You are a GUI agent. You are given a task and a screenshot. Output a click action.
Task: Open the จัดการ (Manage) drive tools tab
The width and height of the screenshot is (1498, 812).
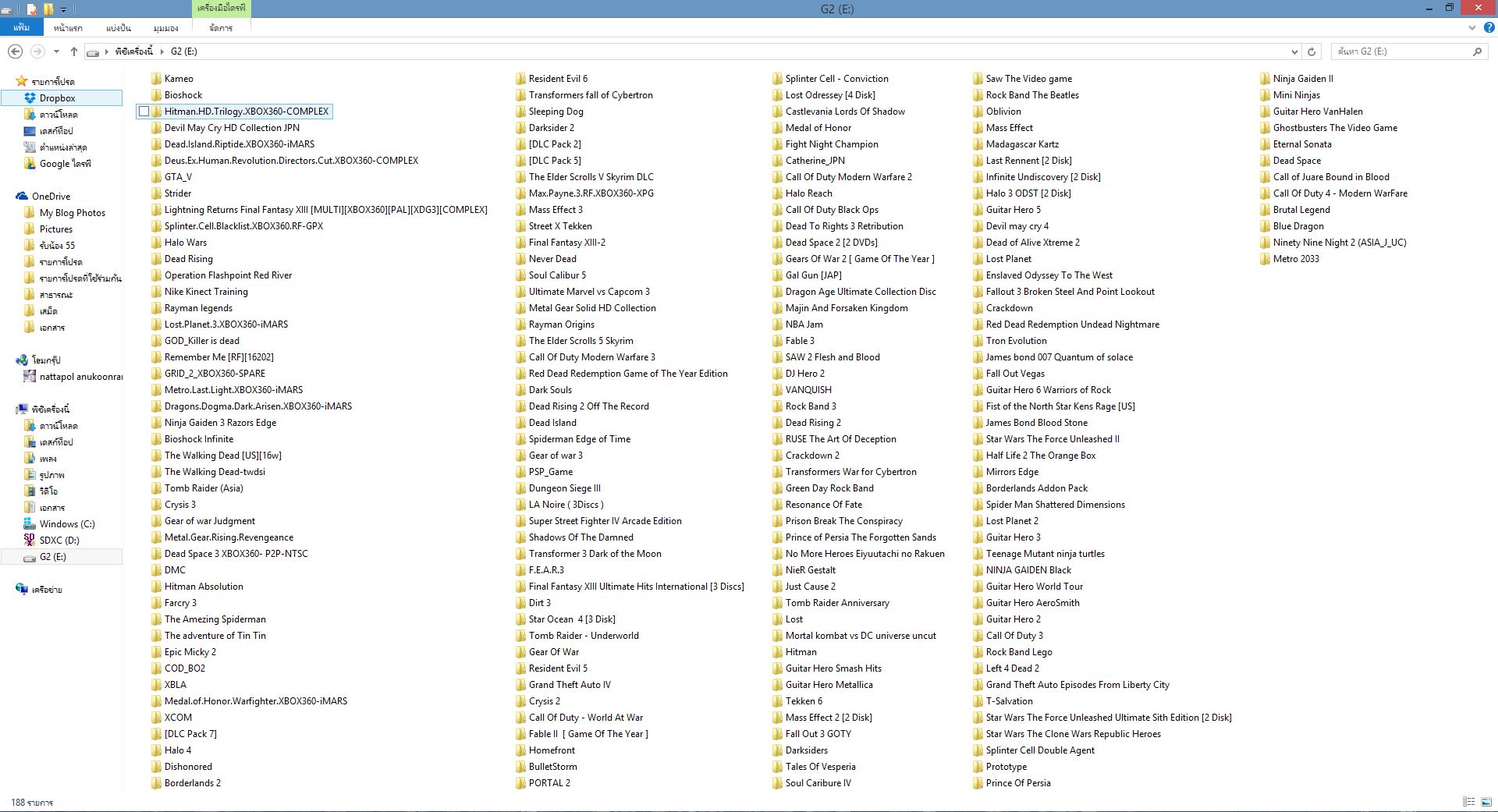click(221, 27)
